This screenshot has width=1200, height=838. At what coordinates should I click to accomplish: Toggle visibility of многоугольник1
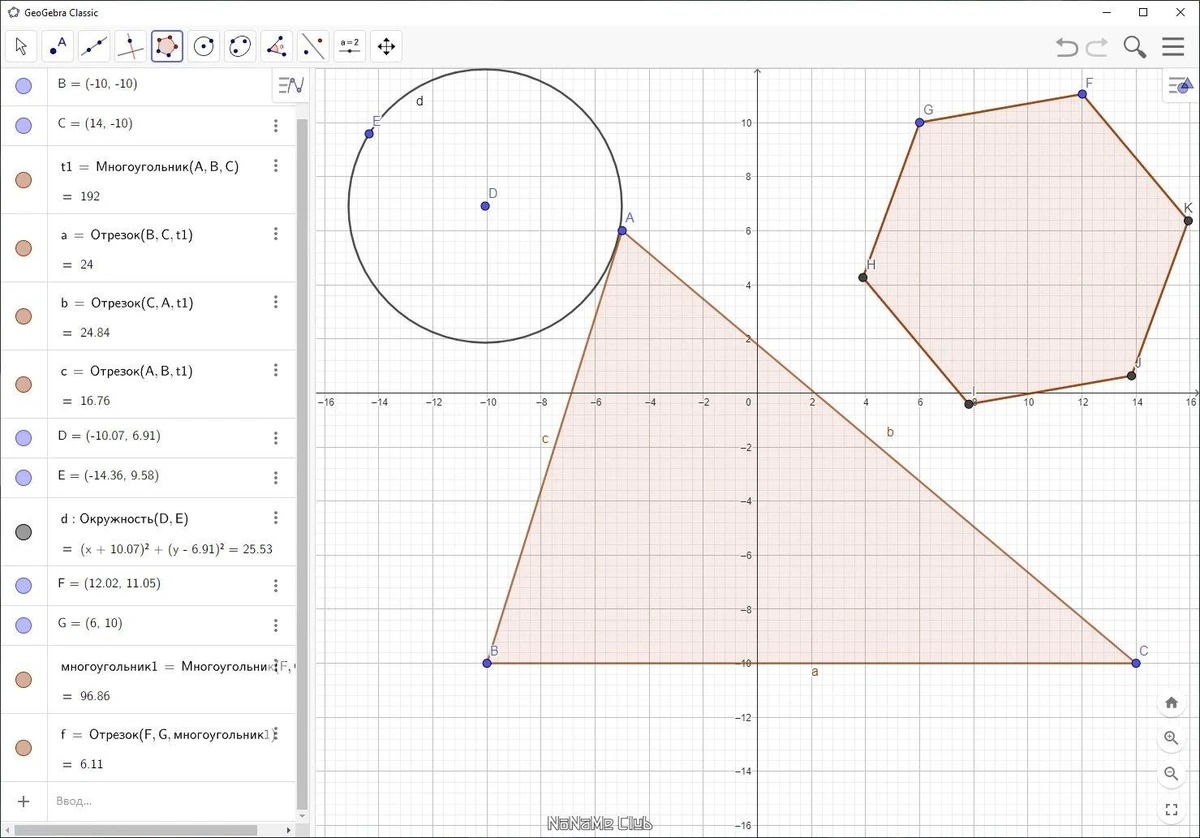(x=24, y=680)
